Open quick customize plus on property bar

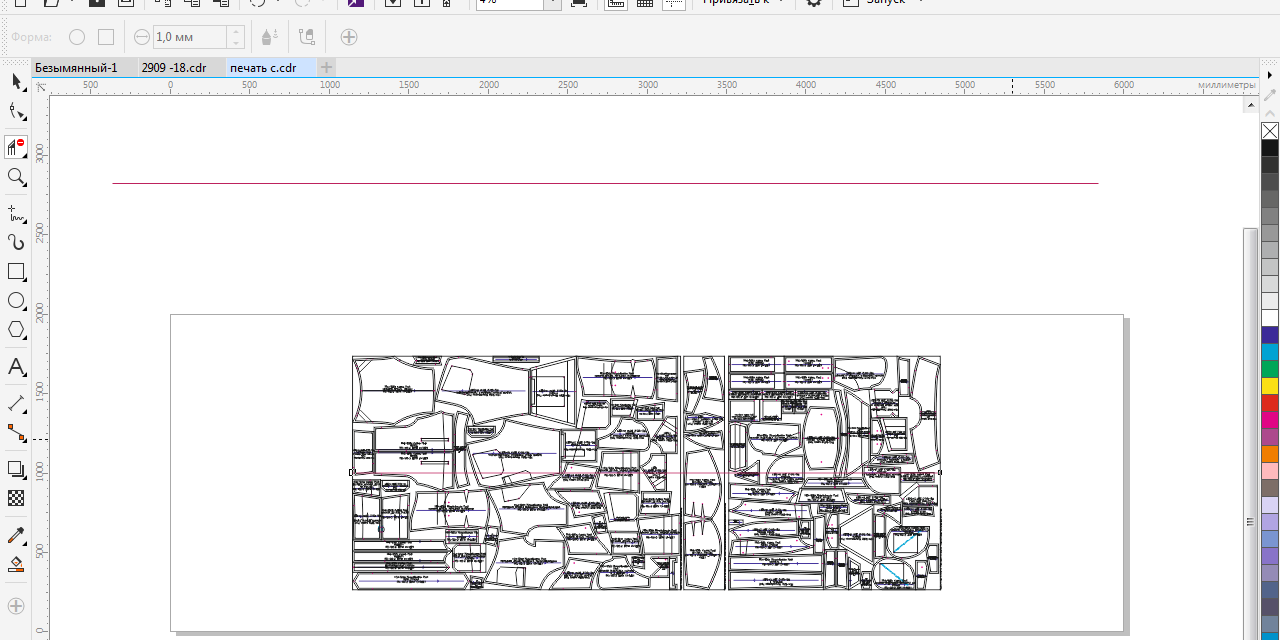(x=348, y=37)
